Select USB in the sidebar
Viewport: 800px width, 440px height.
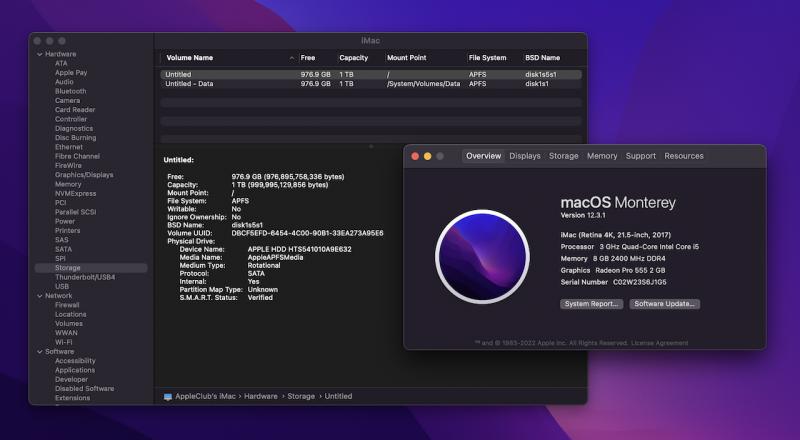(x=62, y=286)
